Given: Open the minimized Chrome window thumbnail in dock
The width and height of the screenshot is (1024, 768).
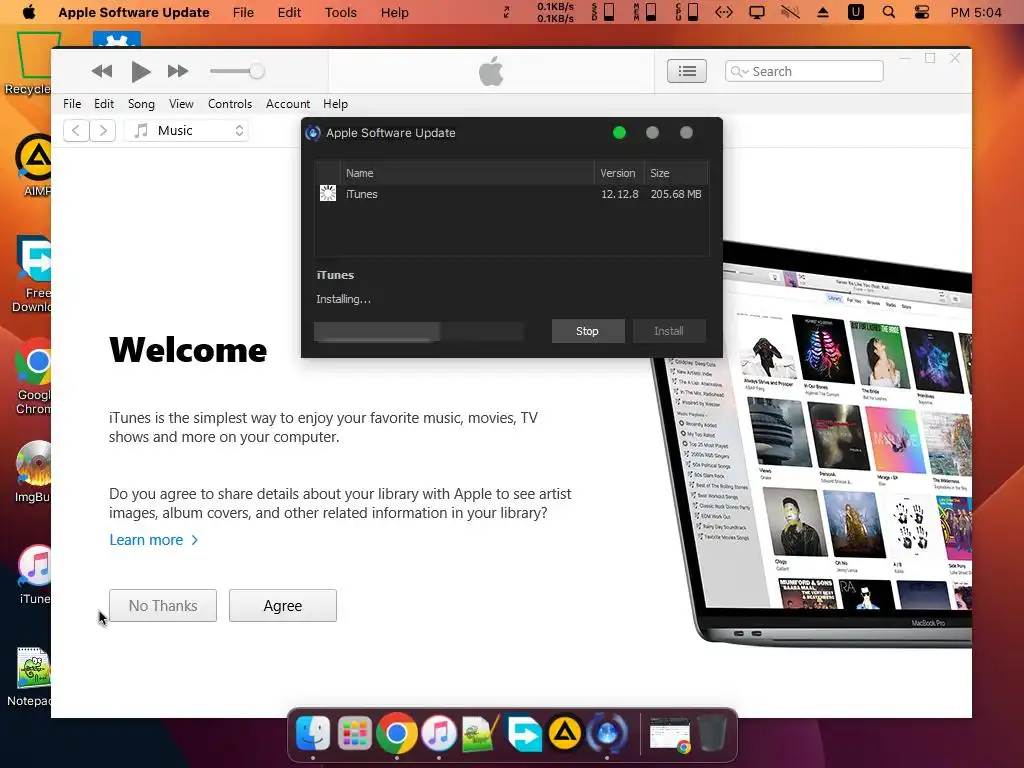Looking at the screenshot, I should [670, 735].
